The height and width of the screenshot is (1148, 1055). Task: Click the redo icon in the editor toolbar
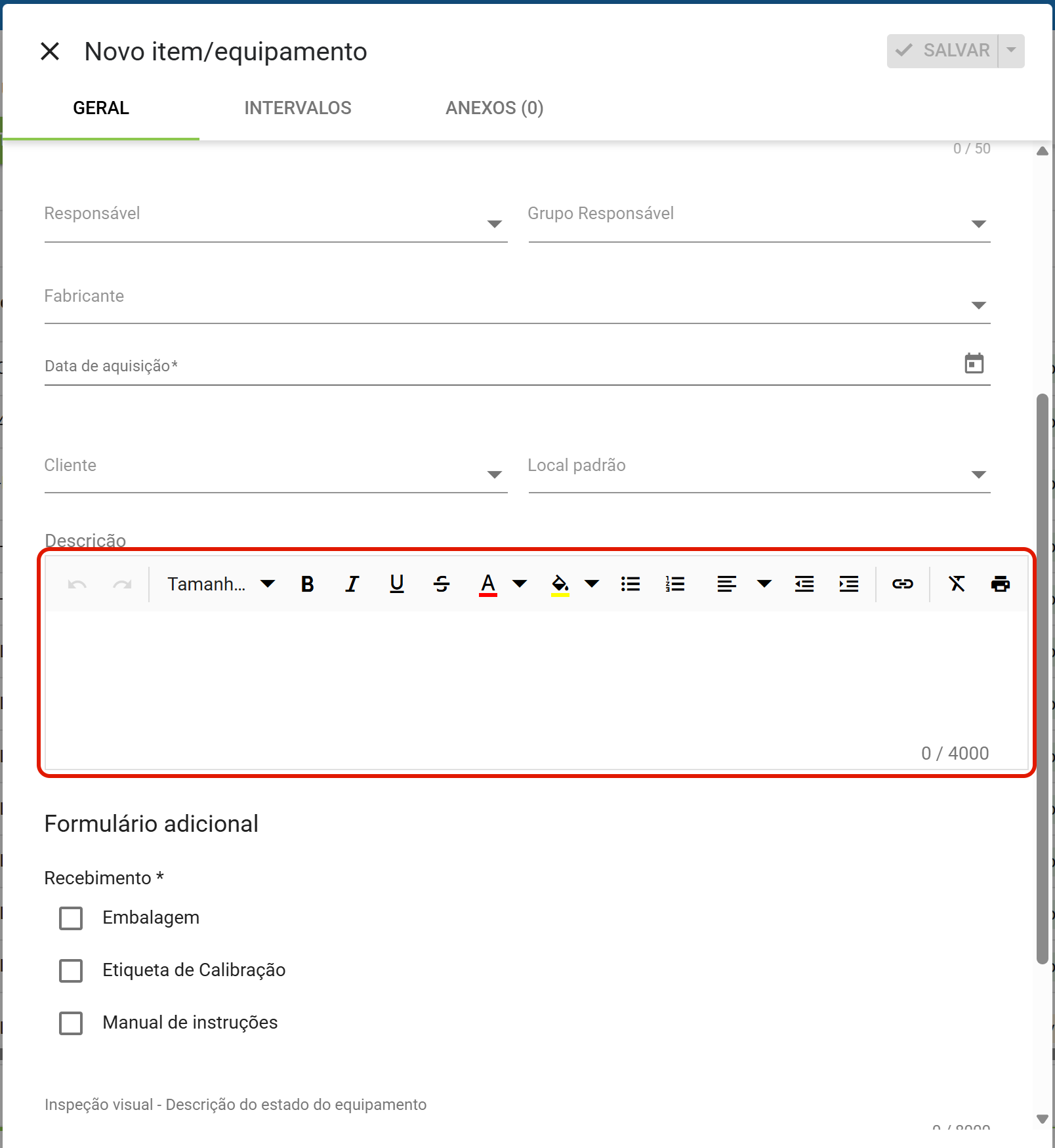[122, 584]
